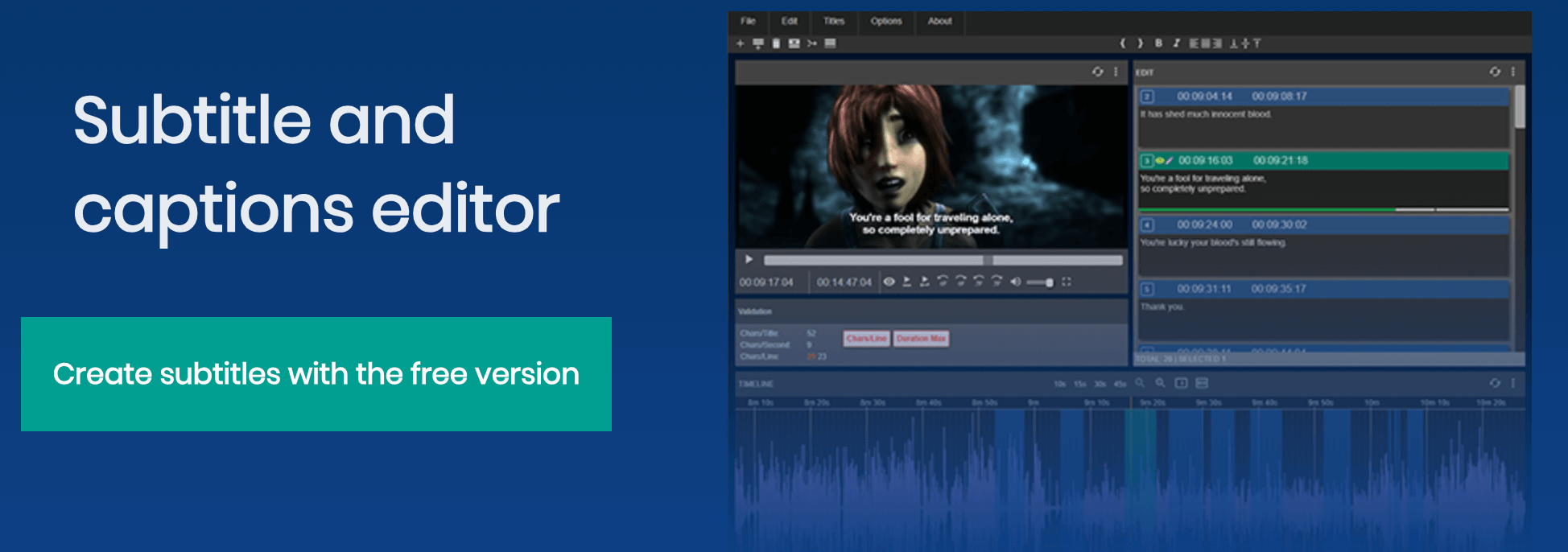Open the Timeline panel three-dot menu
The image size is (1568, 552).
pyautogui.click(x=1513, y=383)
